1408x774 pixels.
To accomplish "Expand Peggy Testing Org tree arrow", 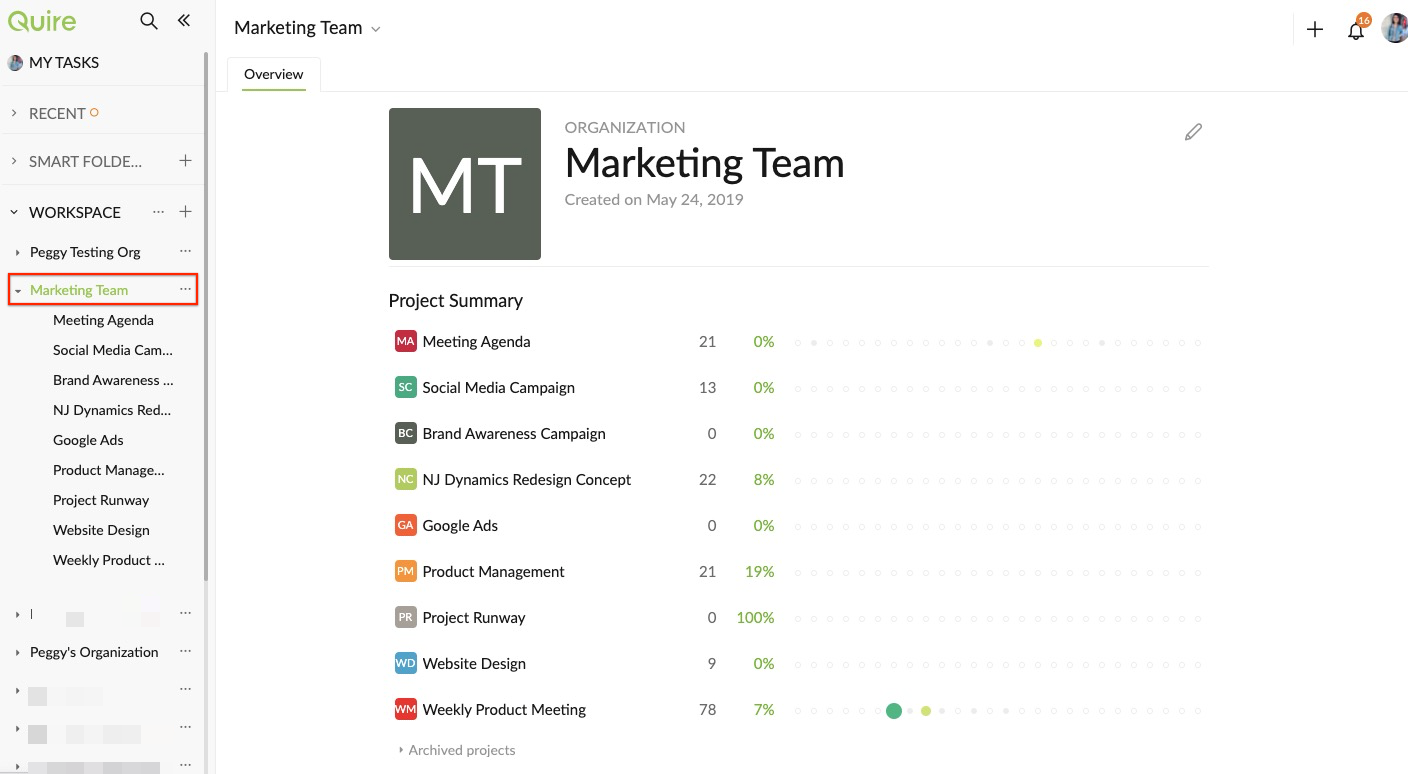I will [x=18, y=252].
